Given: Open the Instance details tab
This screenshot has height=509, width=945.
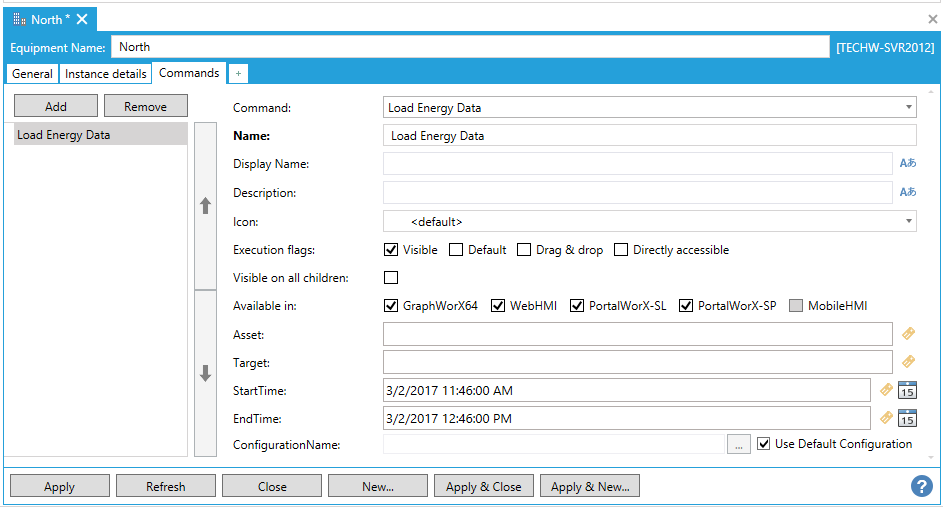Looking at the screenshot, I should [106, 74].
